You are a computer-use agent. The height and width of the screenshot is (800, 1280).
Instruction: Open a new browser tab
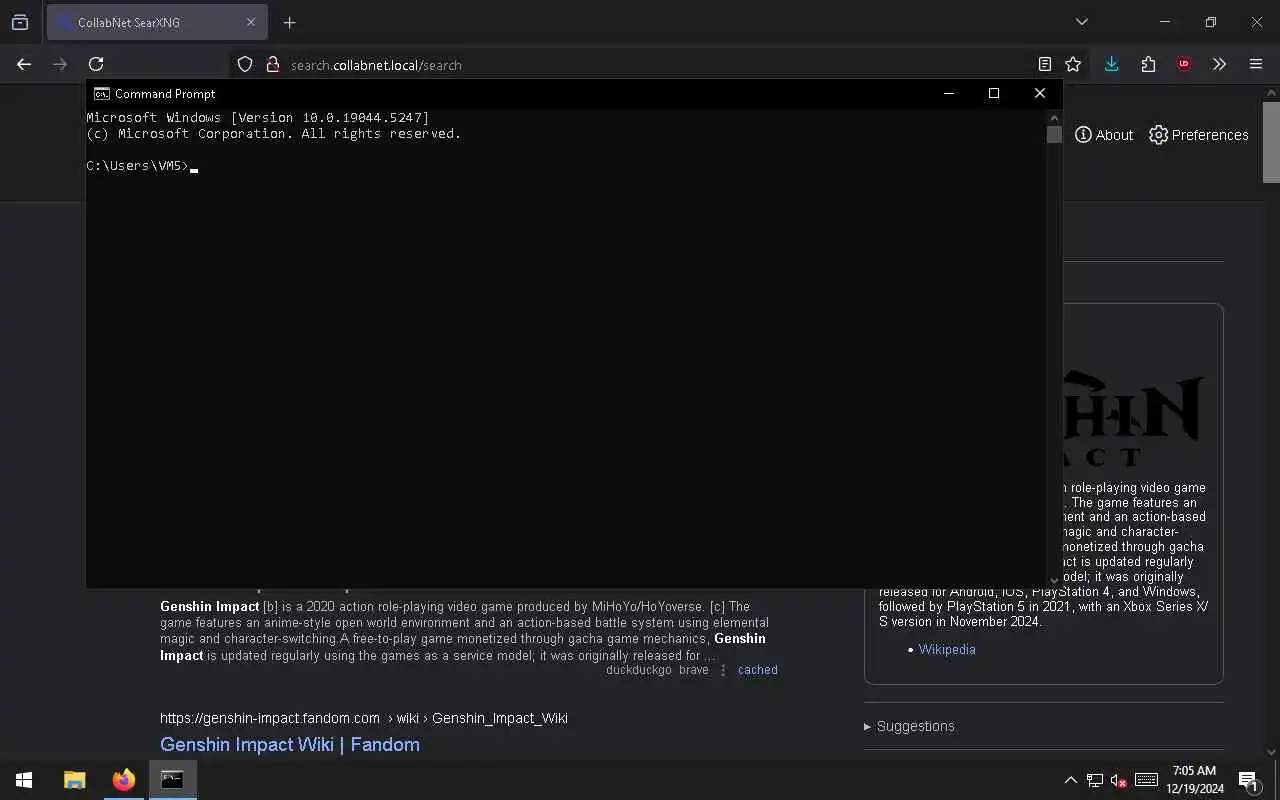(x=289, y=22)
